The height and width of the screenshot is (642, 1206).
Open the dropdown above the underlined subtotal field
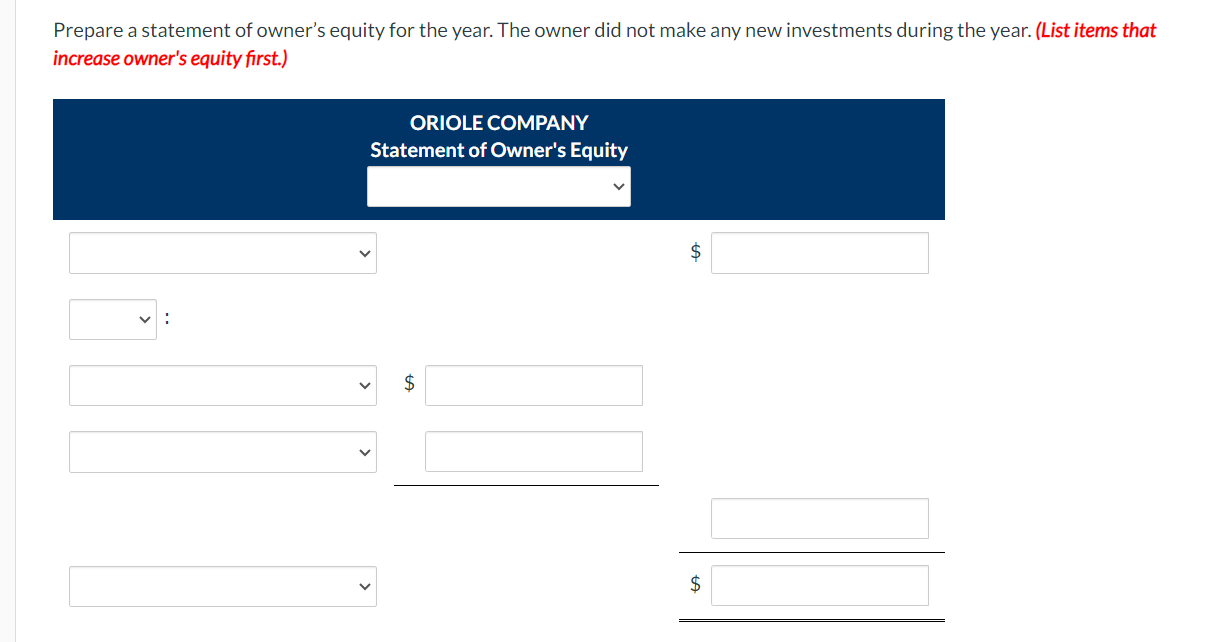[x=222, y=452]
